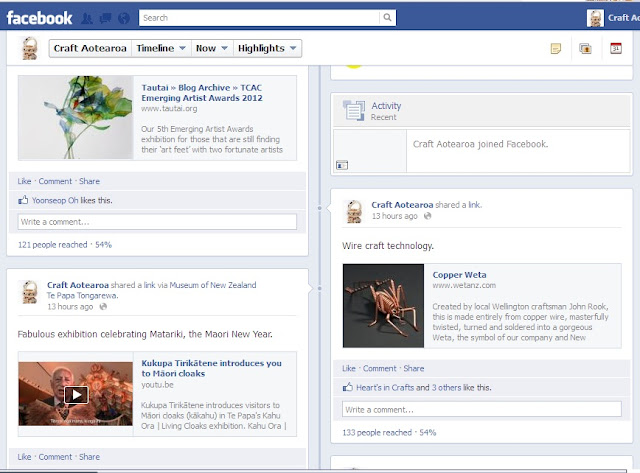Click the yellow note status icon

click(556, 49)
